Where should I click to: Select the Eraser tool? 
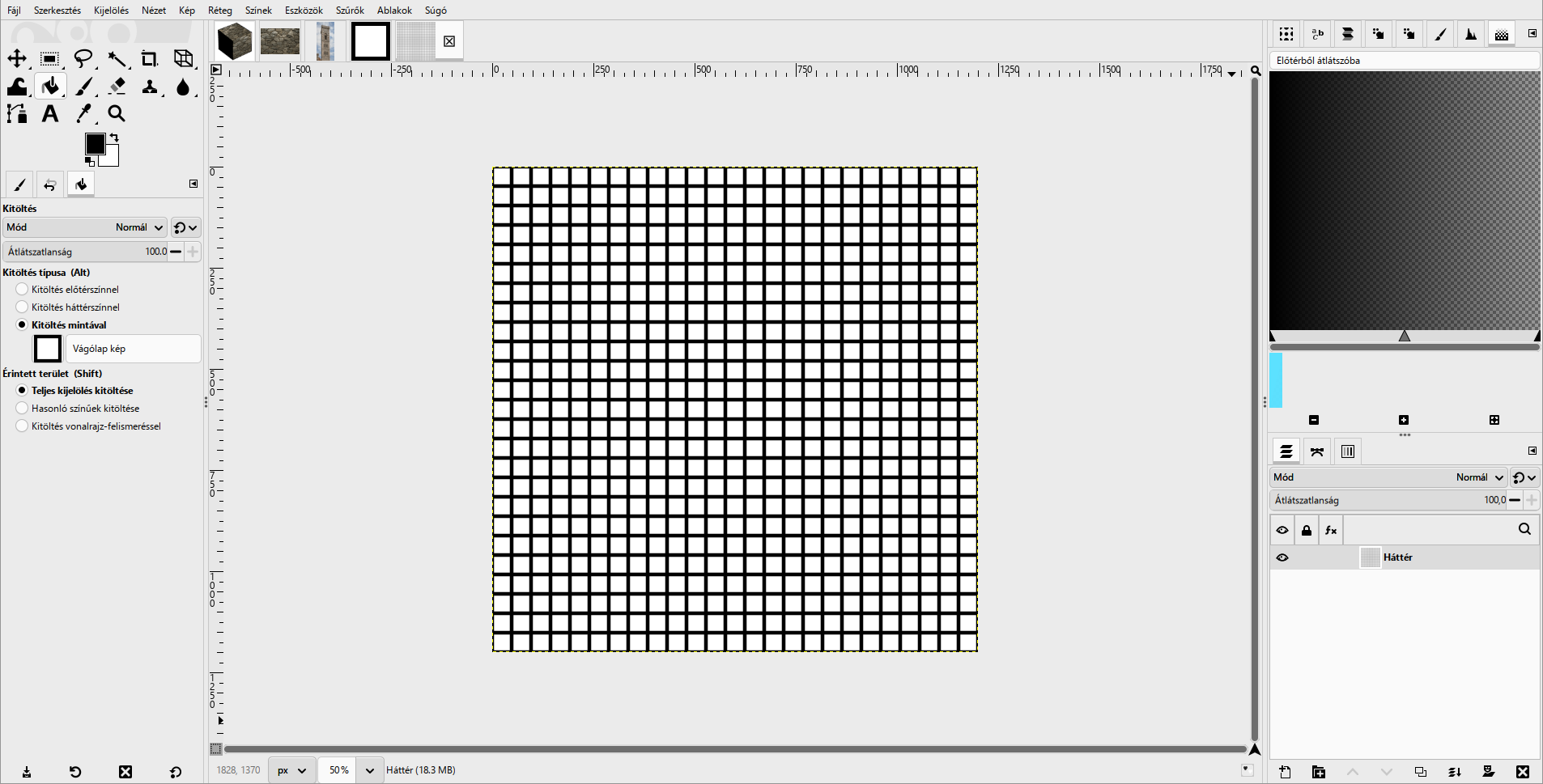point(117,86)
